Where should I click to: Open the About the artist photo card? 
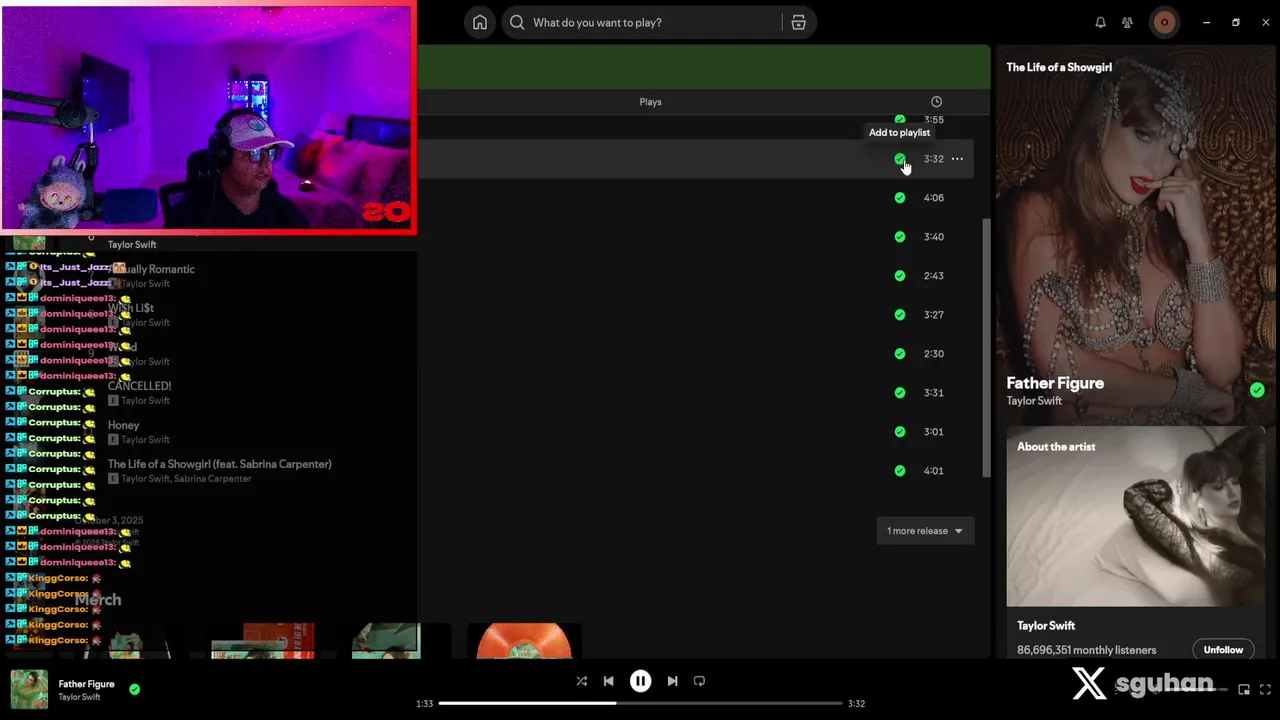1135,517
